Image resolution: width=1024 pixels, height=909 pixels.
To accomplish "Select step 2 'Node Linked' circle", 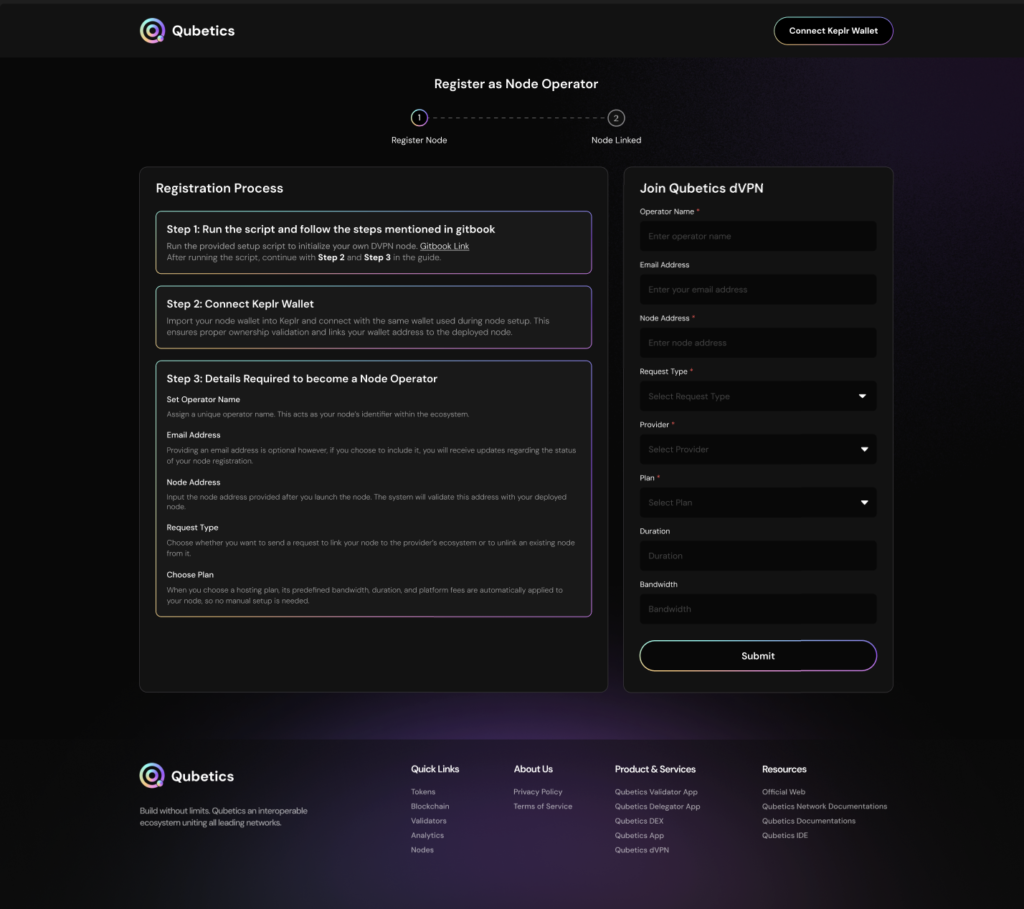I will [x=616, y=117].
